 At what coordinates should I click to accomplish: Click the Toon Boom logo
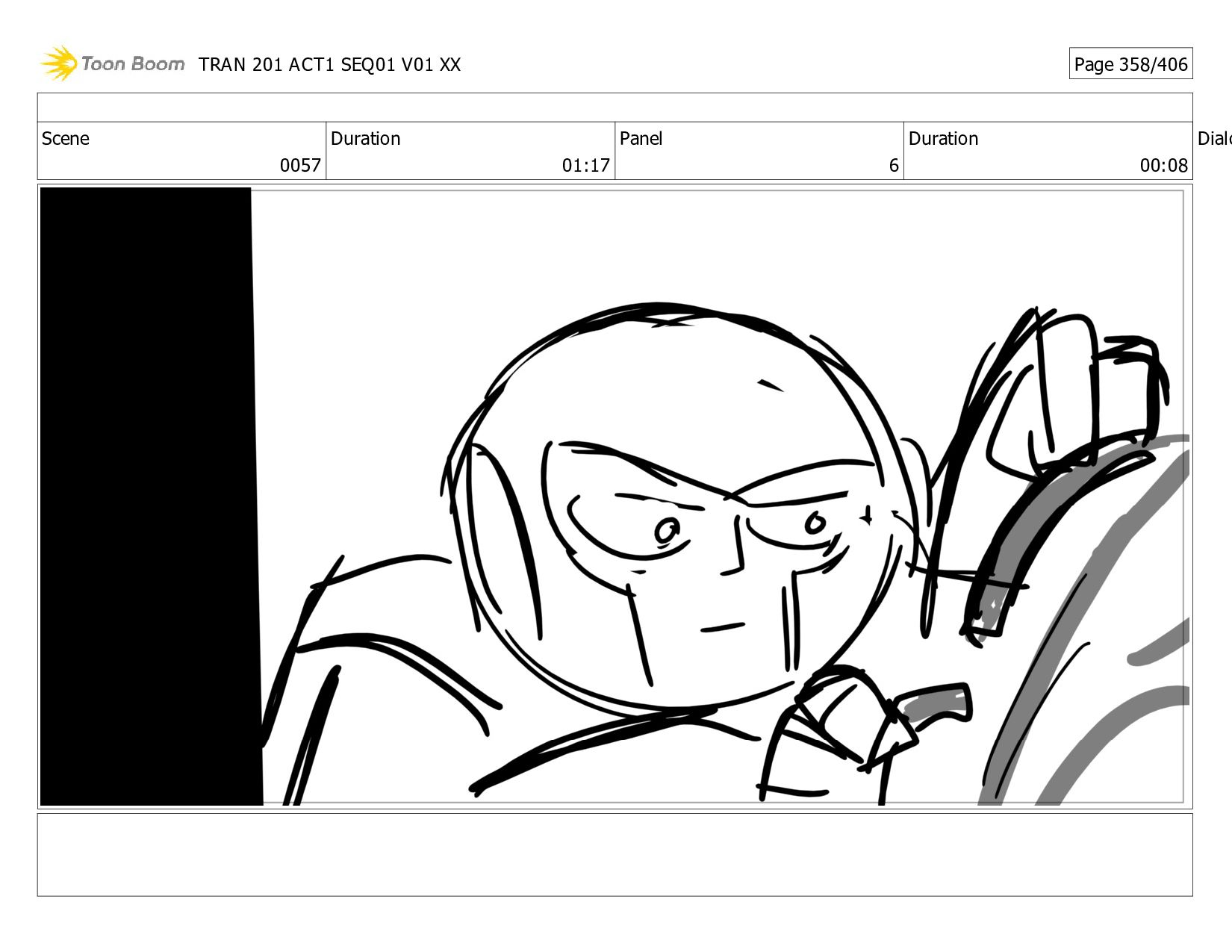112,63
